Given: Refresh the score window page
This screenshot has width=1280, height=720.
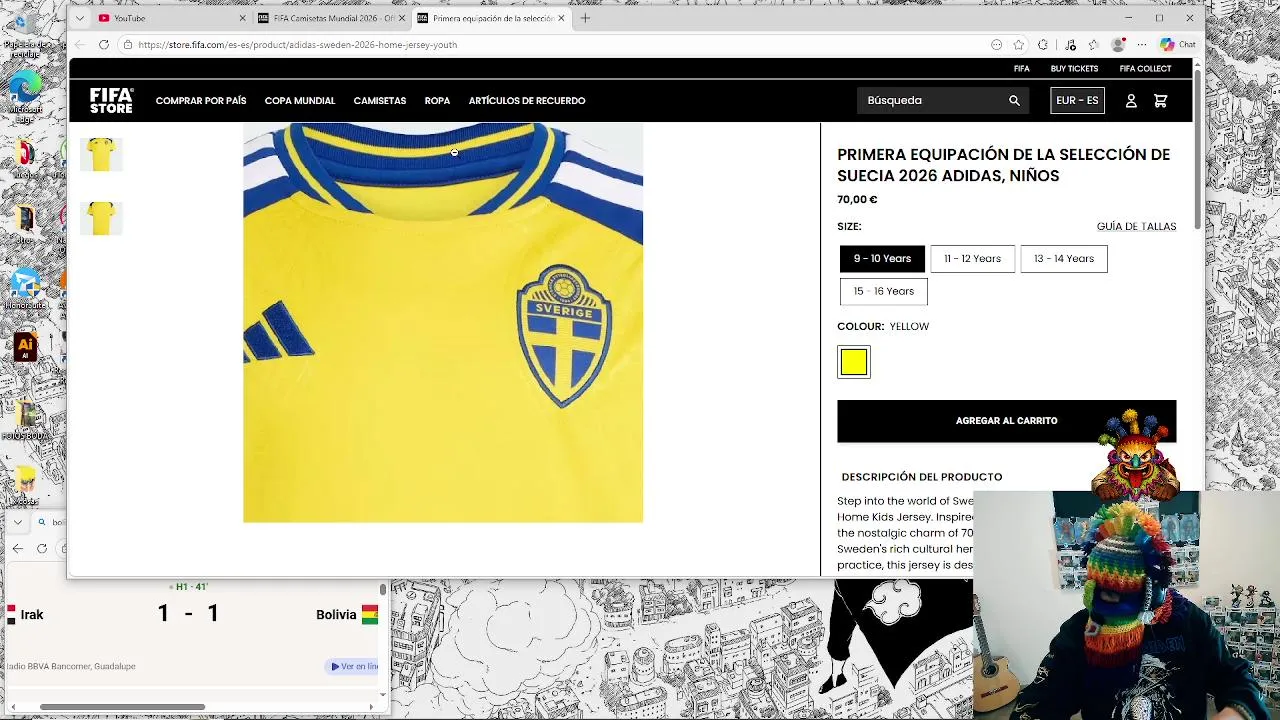Looking at the screenshot, I should click(41, 548).
